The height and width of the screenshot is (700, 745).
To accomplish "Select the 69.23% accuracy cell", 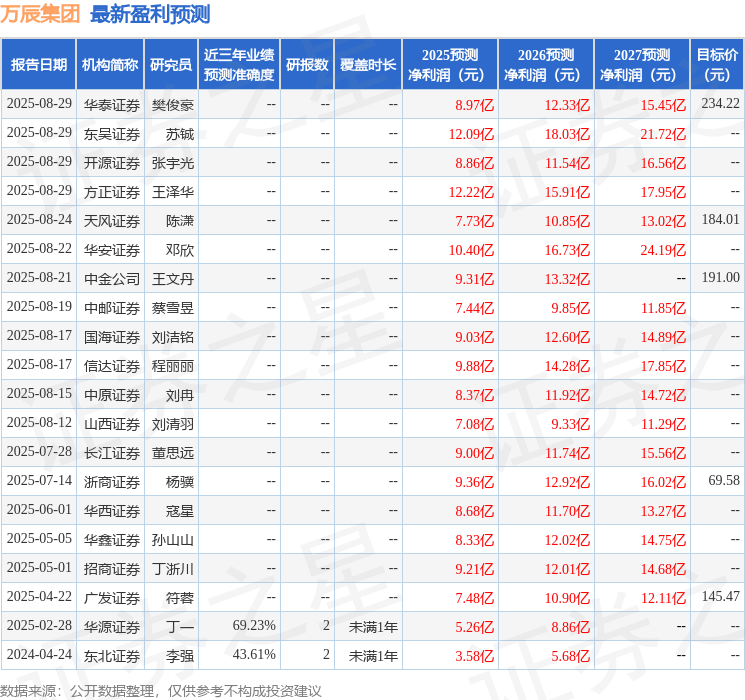I will [254, 626].
